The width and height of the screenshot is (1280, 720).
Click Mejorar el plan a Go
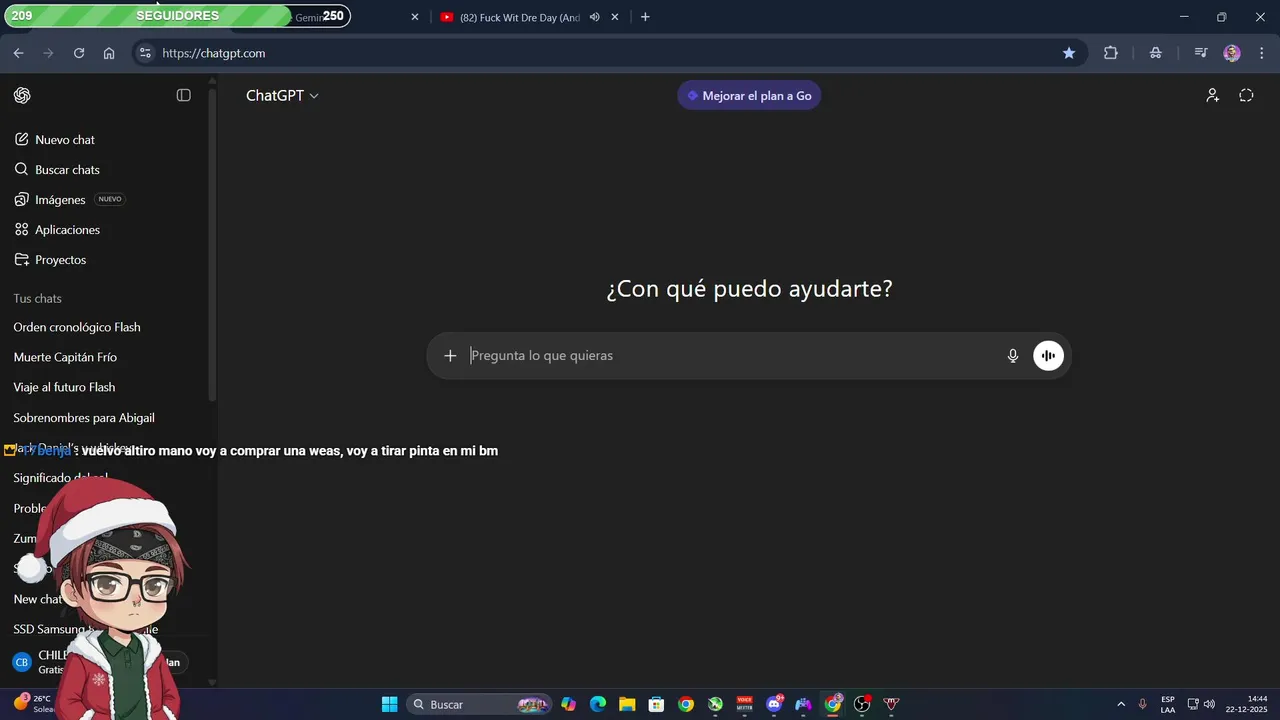749,95
